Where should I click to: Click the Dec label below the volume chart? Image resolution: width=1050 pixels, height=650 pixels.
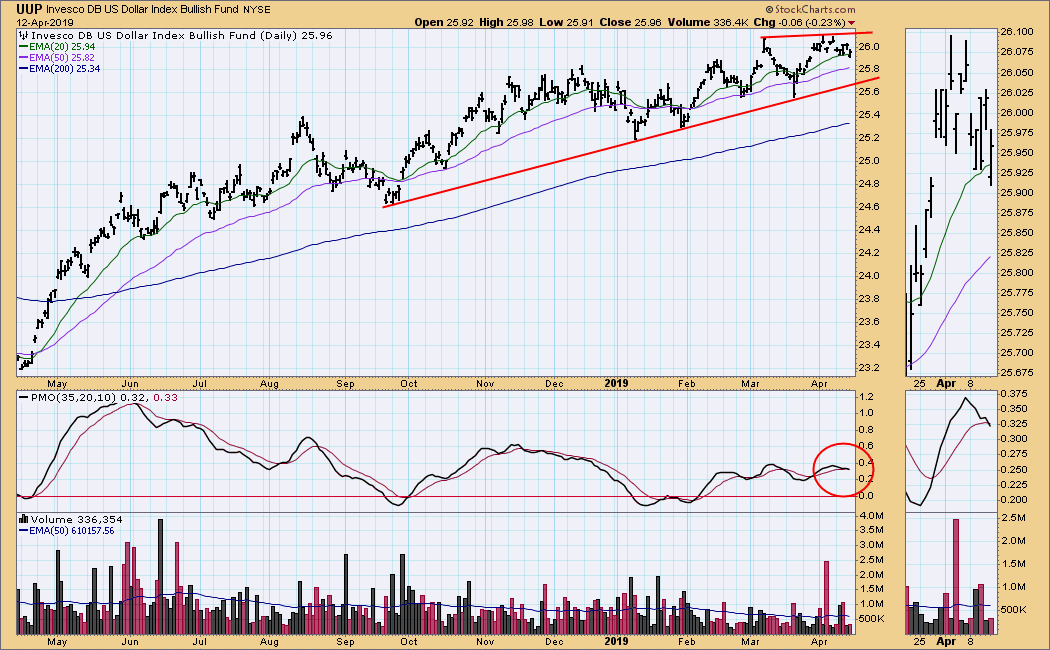554,642
